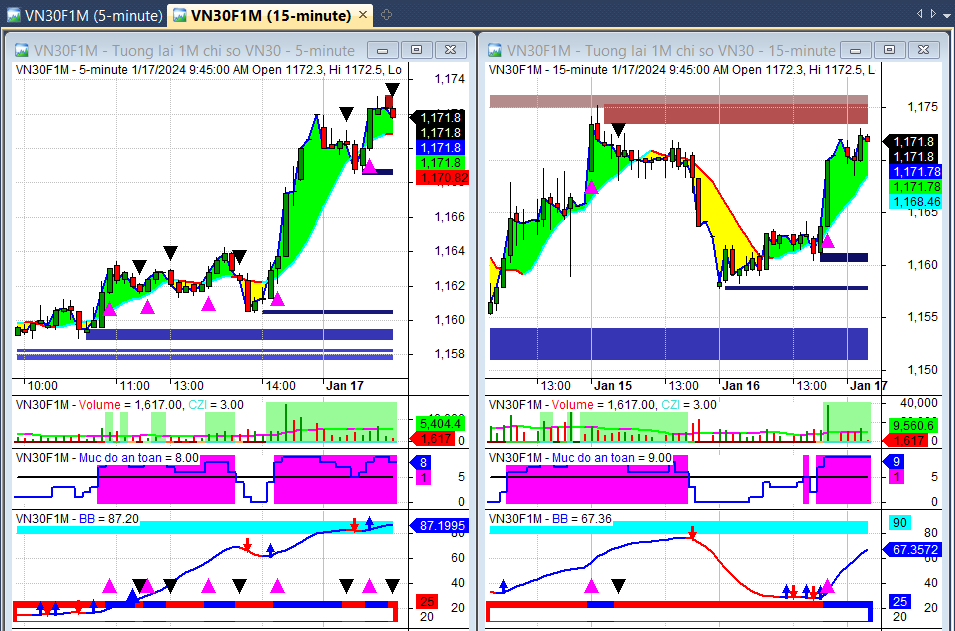Click the tab strip scroll-right arrow
Image resolution: width=955 pixels, height=631 pixels.
coord(932,13)
